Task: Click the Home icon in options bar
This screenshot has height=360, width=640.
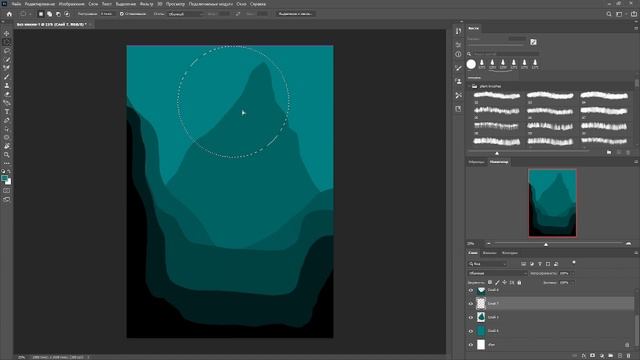Action: point(9,14)
